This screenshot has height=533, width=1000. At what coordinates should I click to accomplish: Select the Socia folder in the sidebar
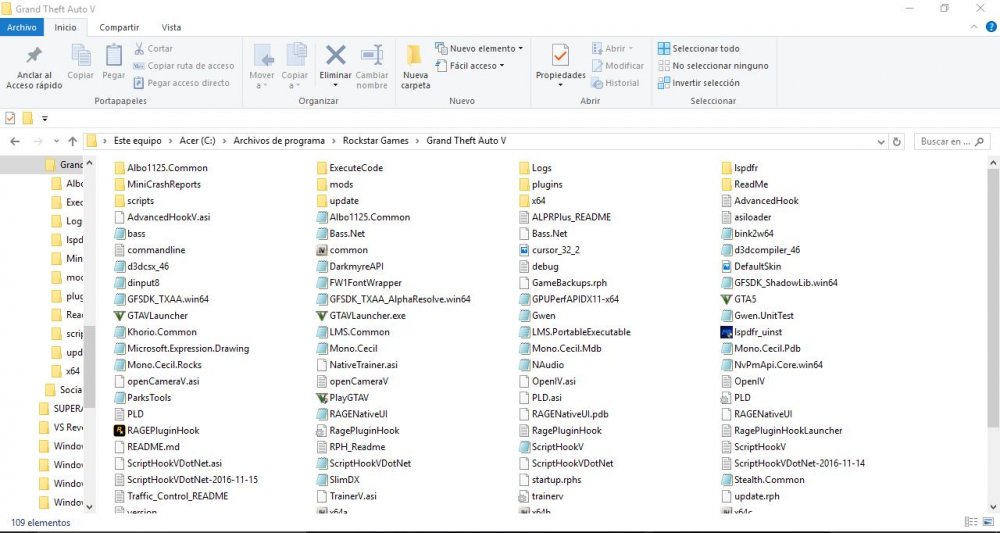pos(63,390)
